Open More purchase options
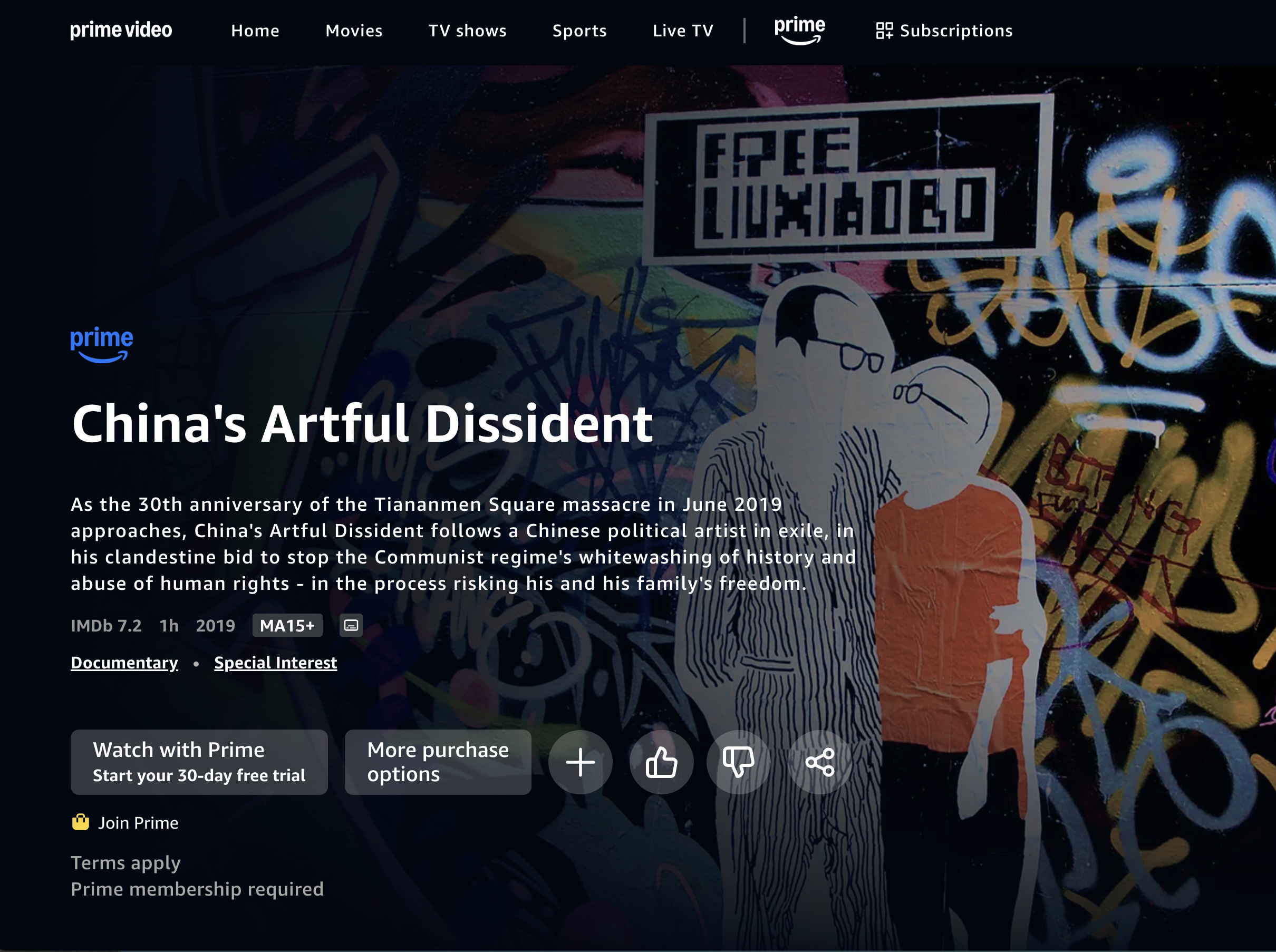The image size is (1276, 952). 437,762
